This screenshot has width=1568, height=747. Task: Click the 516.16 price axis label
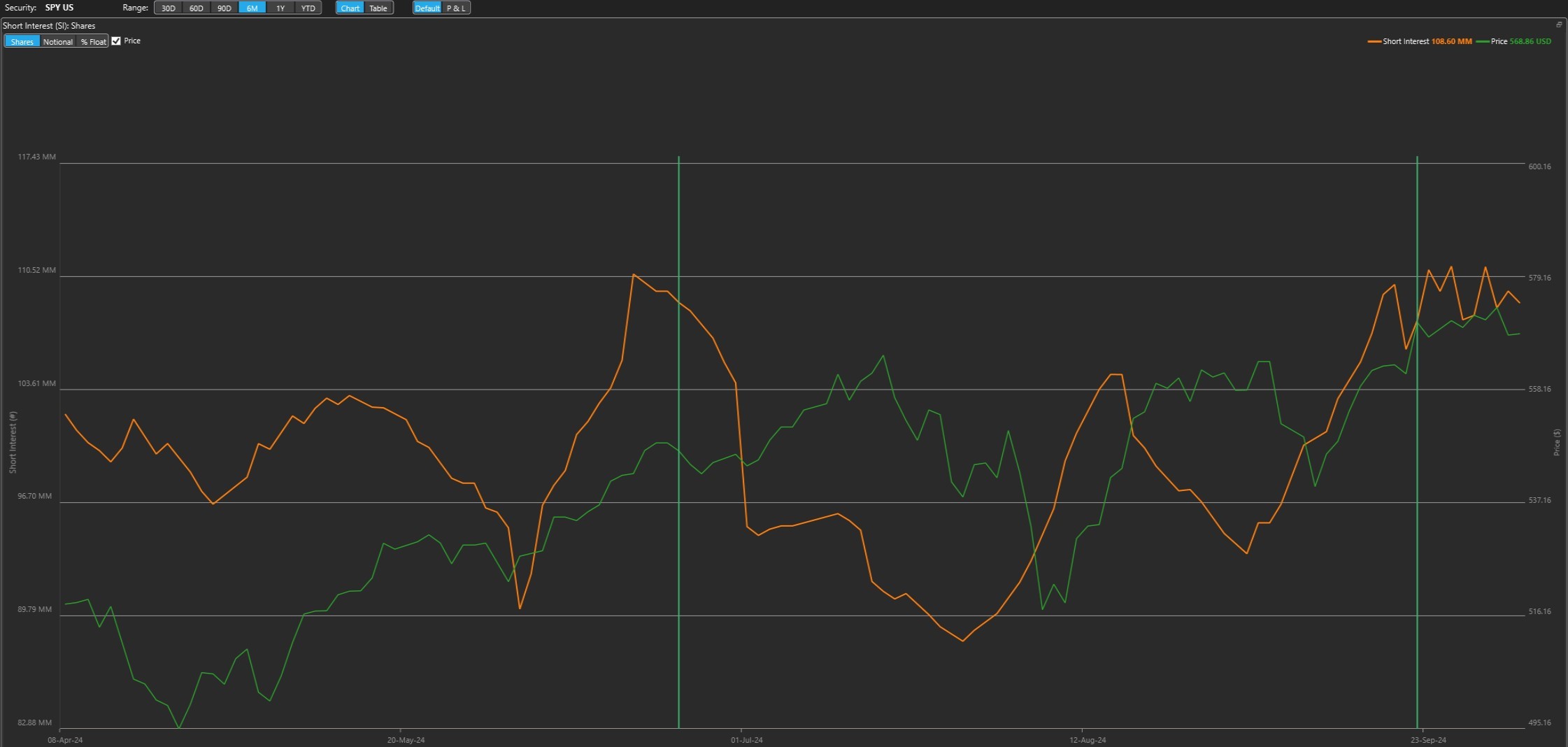point(1539,612)
